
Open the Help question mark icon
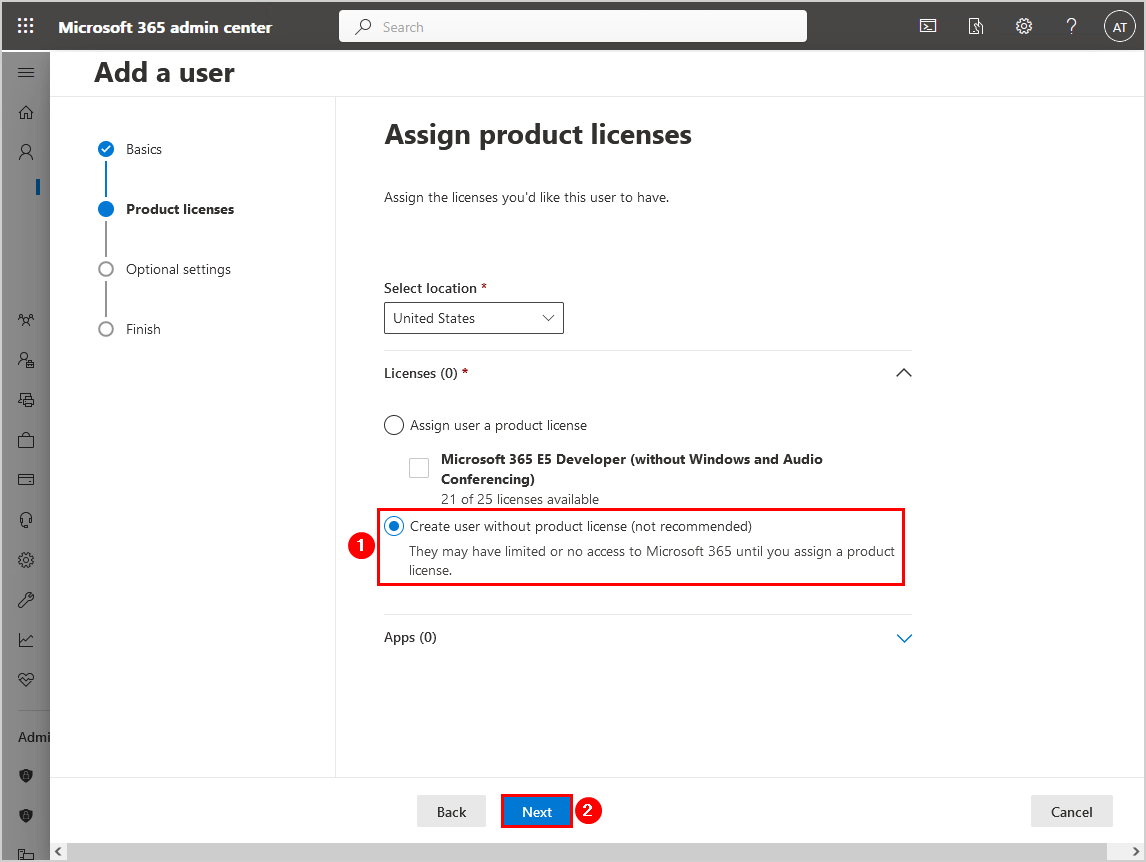tap(1071, 27)
